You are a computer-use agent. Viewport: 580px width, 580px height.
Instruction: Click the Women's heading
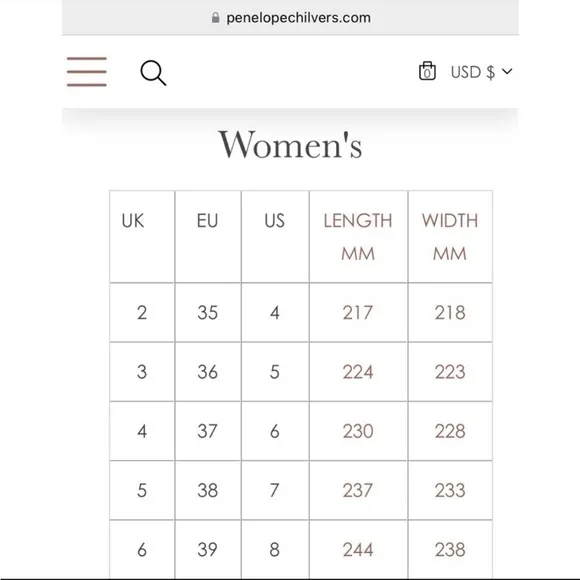[x=290, y=145]
